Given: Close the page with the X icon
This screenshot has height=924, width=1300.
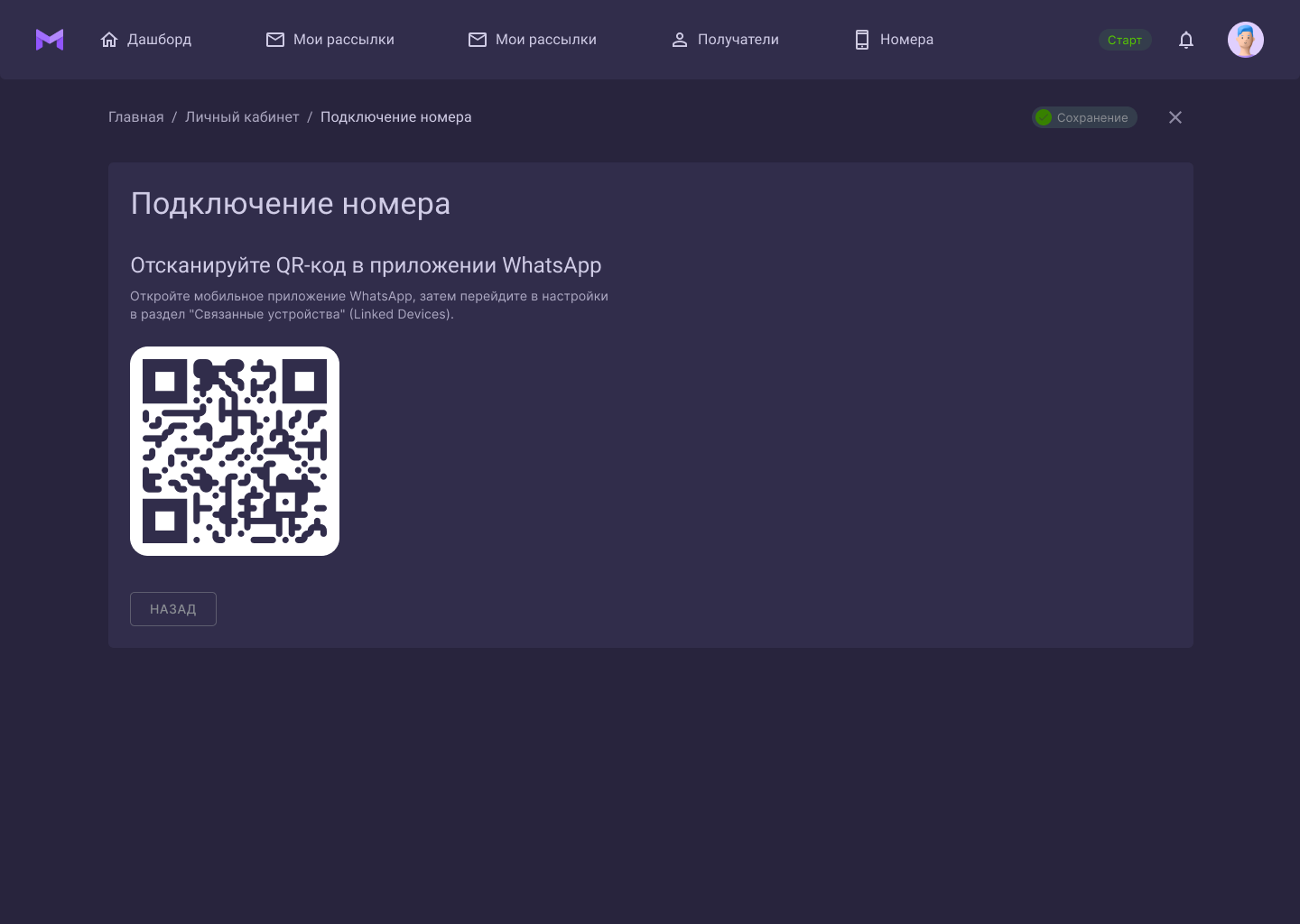Looking at the screenshot, I should (x=1175, y=117).
